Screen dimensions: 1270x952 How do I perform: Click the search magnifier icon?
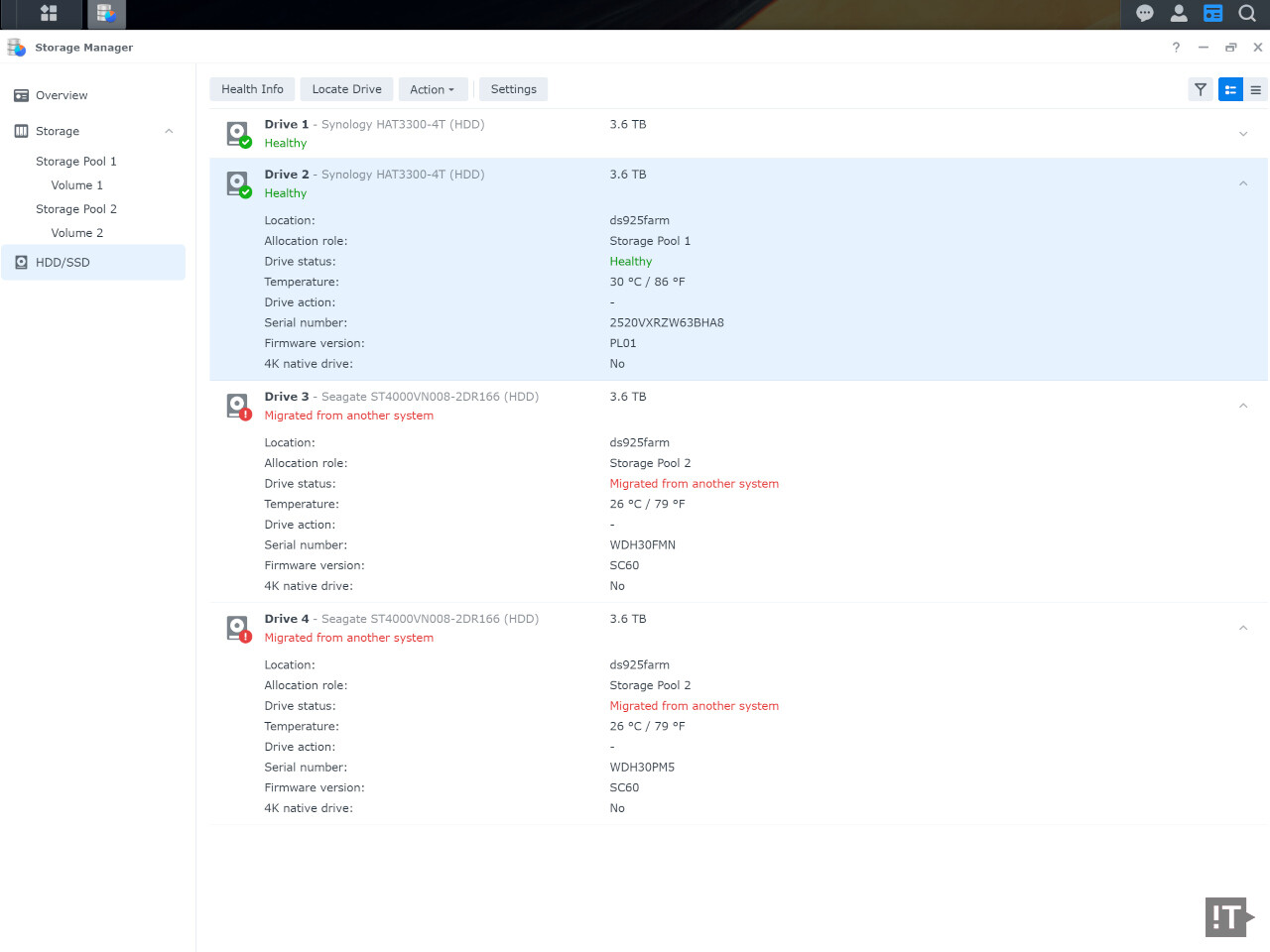click(x=1247, y=14)
